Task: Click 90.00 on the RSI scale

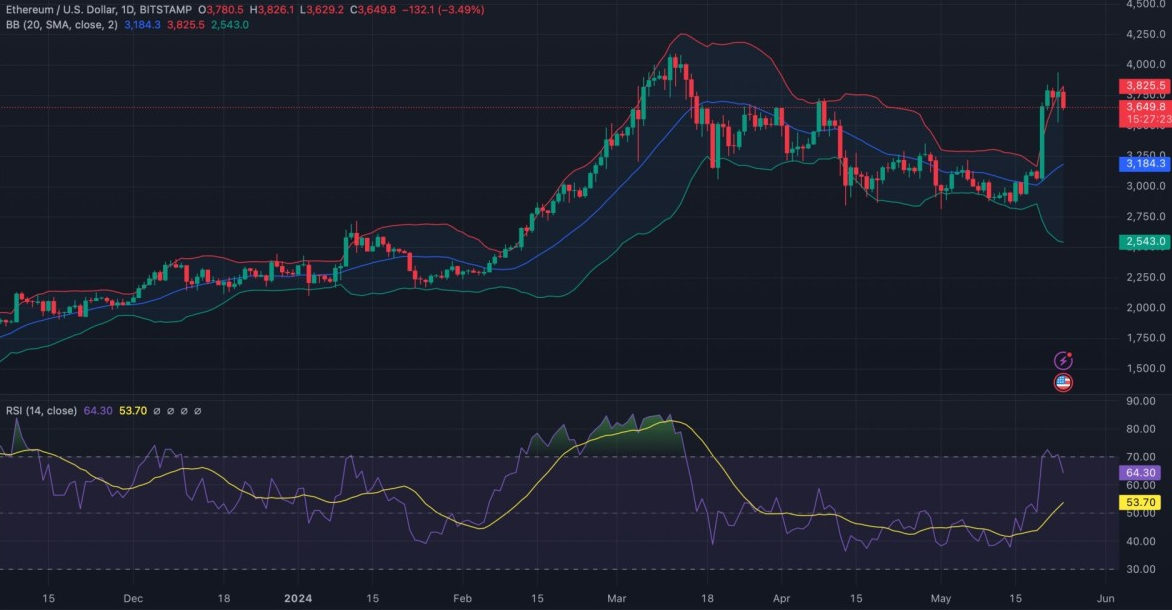Action: tap(1141, 401)
